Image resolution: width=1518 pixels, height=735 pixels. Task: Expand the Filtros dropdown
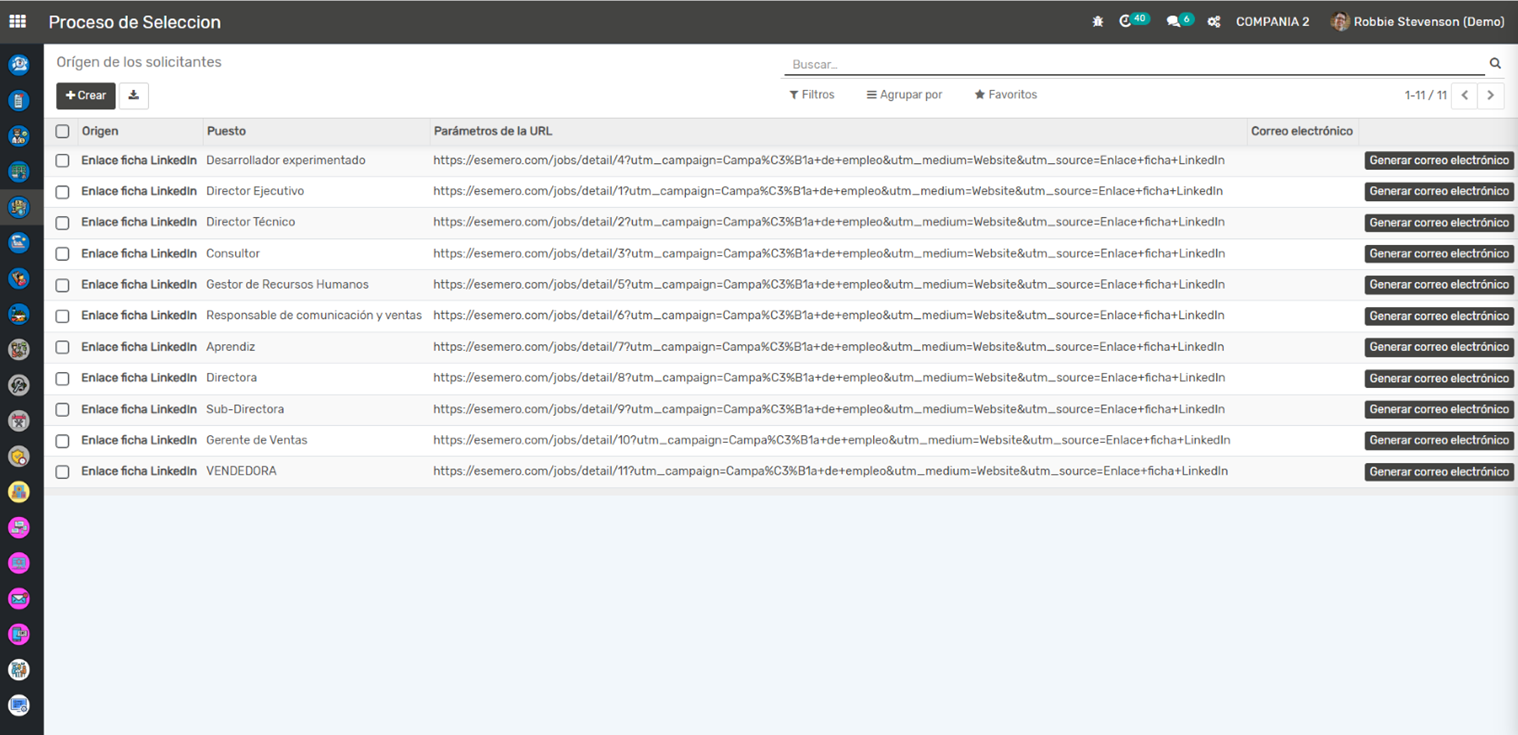coord(811,95)
